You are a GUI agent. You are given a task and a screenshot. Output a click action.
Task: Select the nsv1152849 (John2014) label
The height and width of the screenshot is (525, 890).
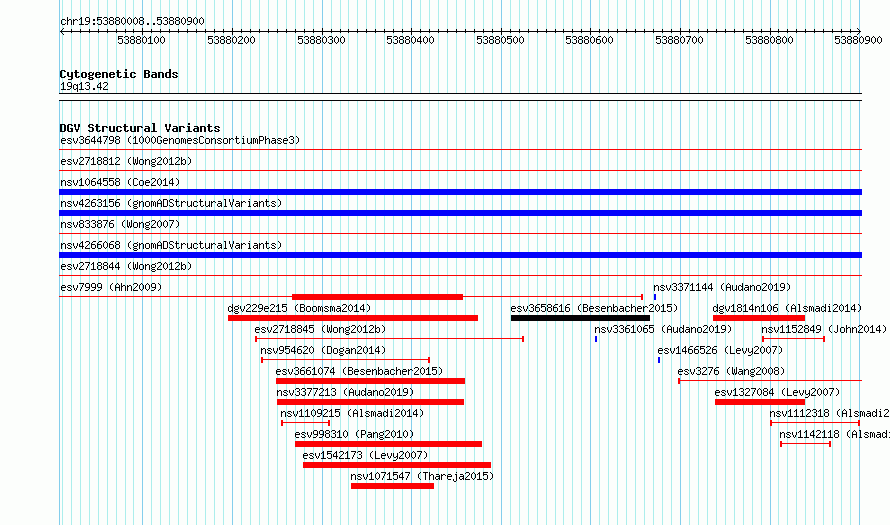(824, 329)
